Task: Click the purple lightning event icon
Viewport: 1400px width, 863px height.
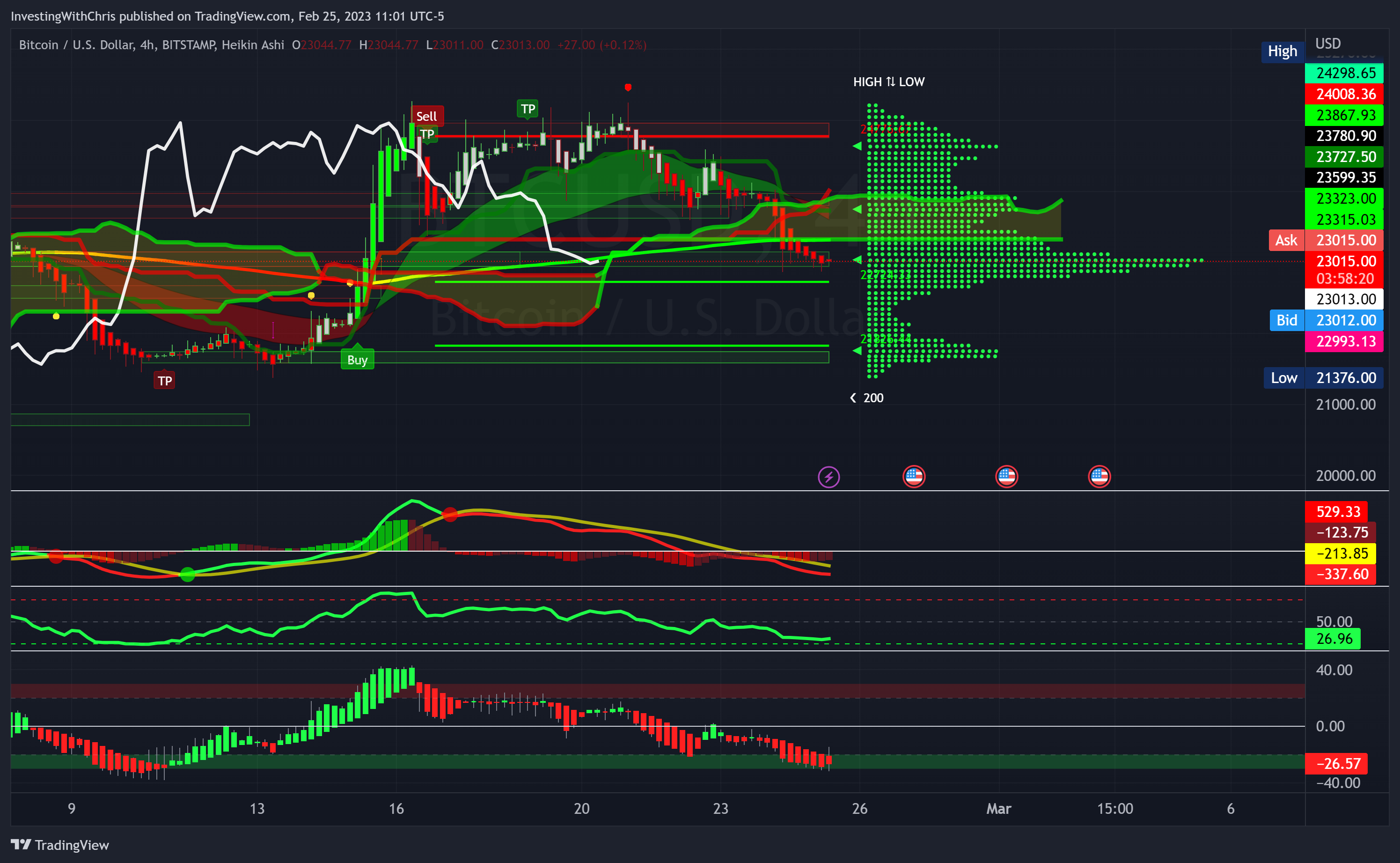Action: click(828, 477)
